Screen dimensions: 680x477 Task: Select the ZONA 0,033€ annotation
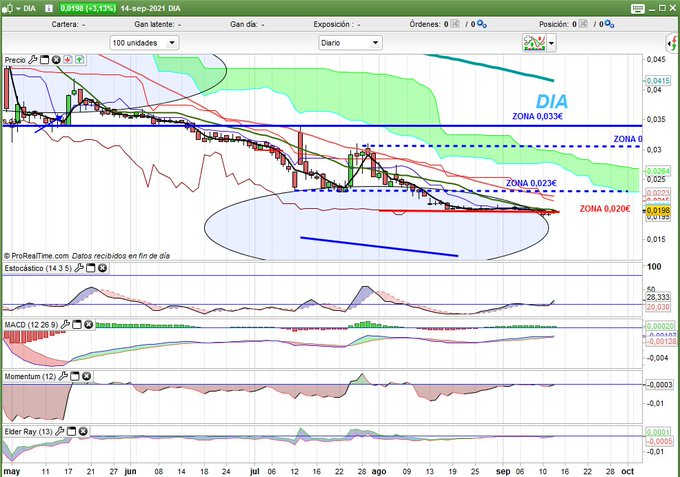point(537,116)
